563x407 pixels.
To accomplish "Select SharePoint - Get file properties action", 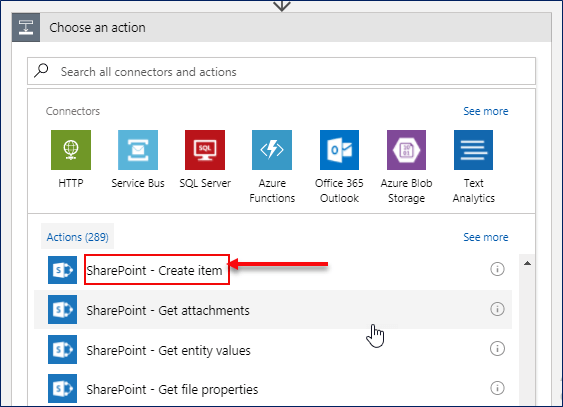I will point(273,389).
